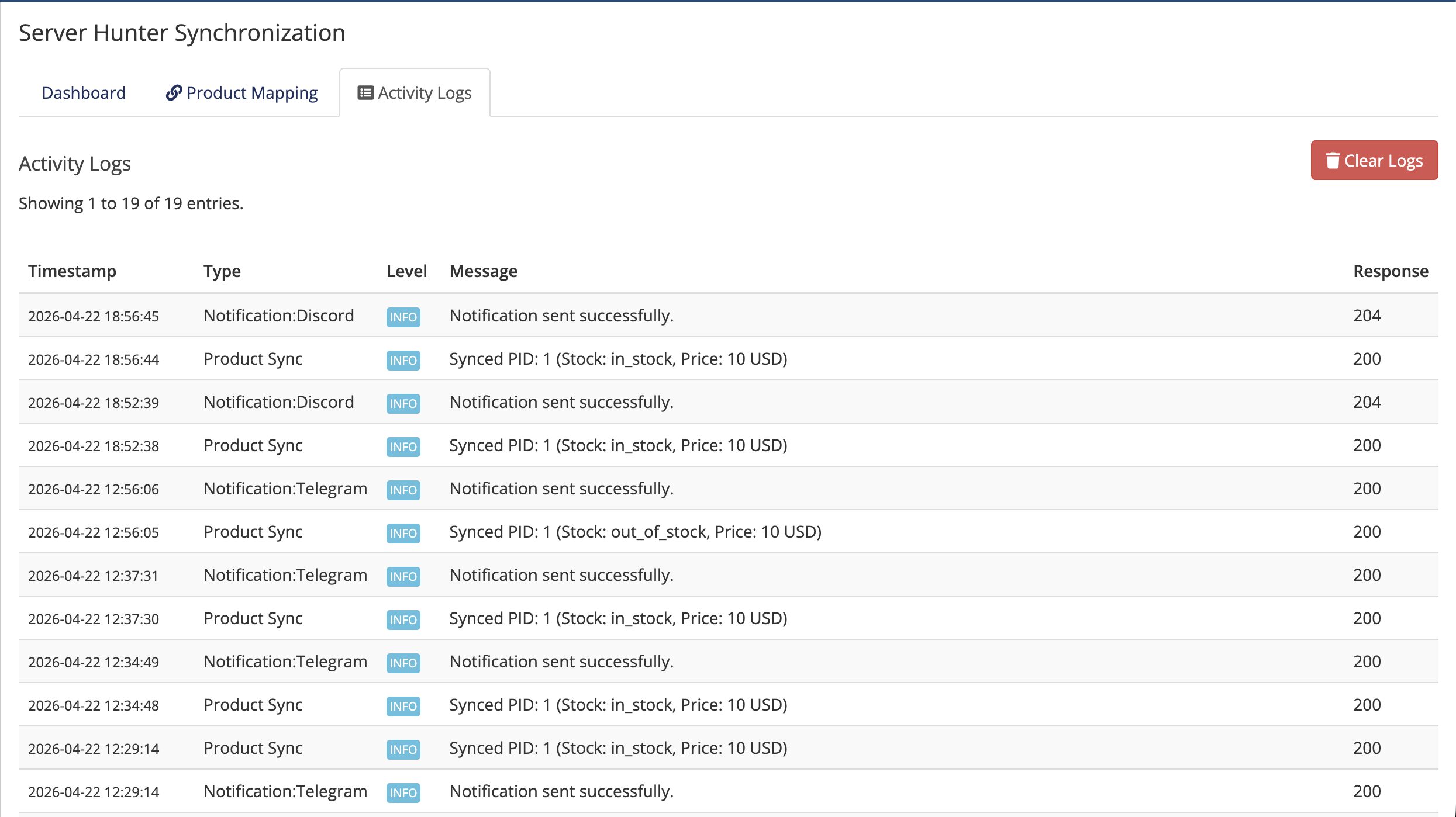Select the Activity Logs tab
This screenshot has height=817, width=1456.
[x=415, y=92]
